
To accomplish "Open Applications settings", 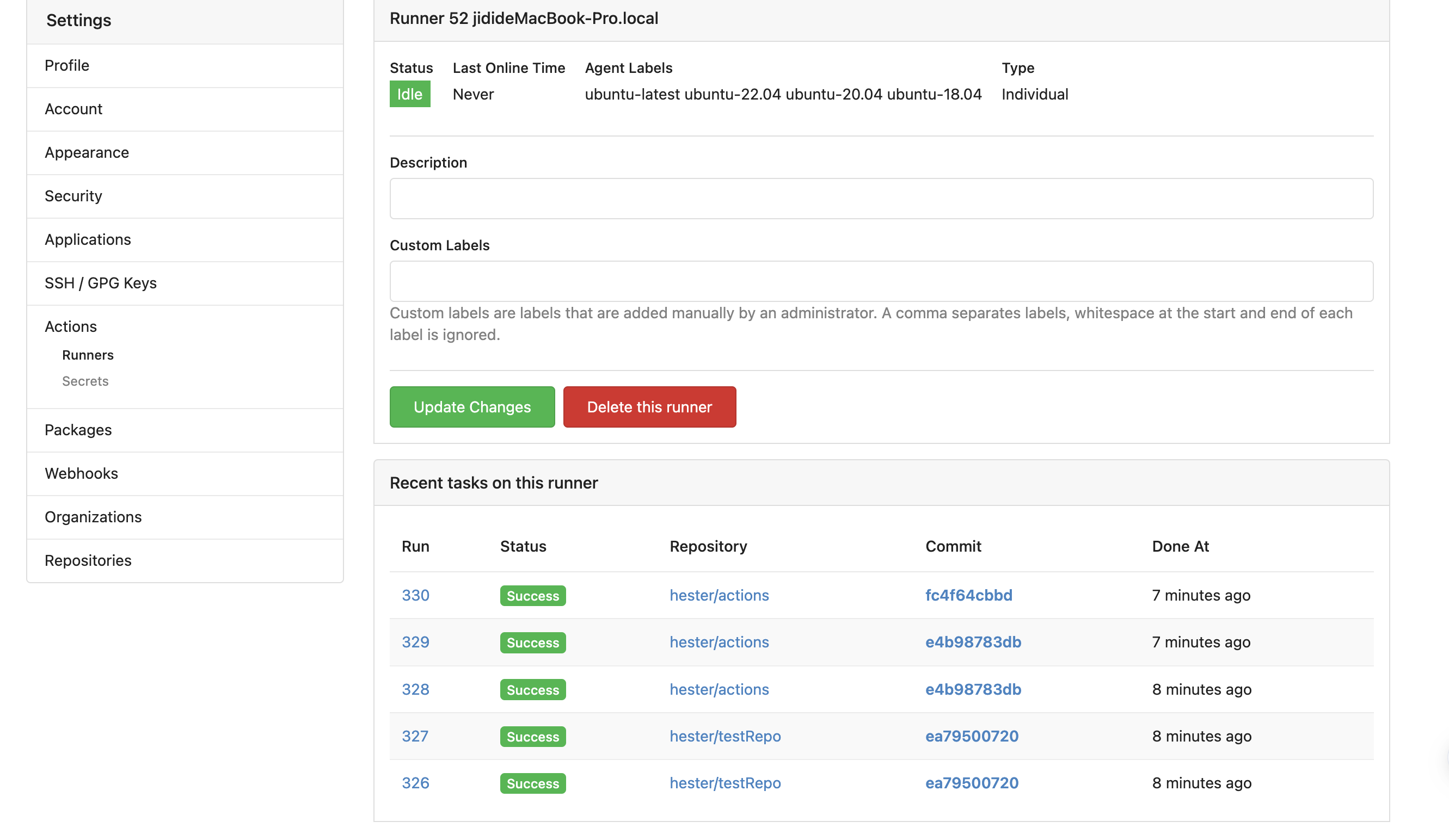I will pos(185,240).
